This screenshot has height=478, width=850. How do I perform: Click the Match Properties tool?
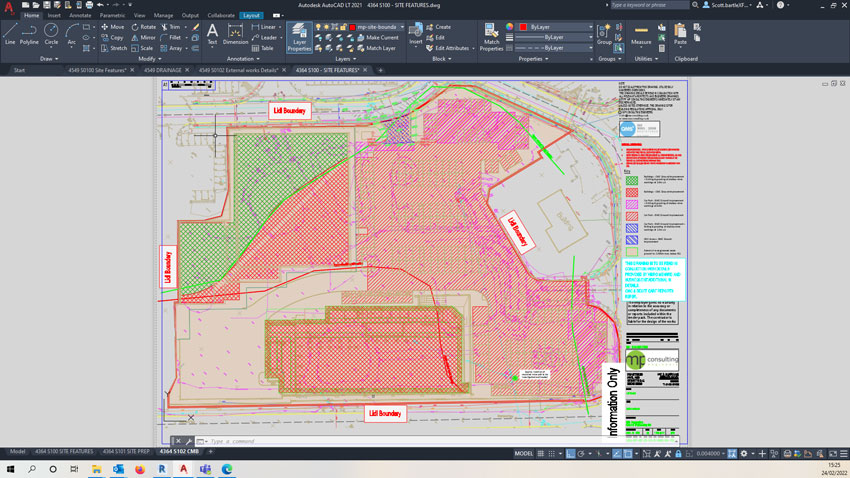click(491, 35)
